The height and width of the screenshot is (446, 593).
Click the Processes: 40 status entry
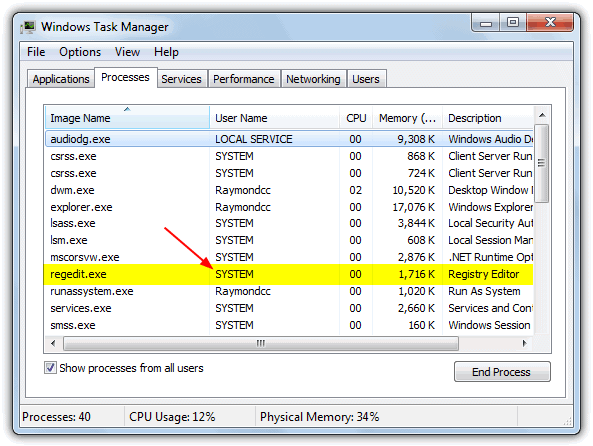pyautogui.click(x=56, y=417)
